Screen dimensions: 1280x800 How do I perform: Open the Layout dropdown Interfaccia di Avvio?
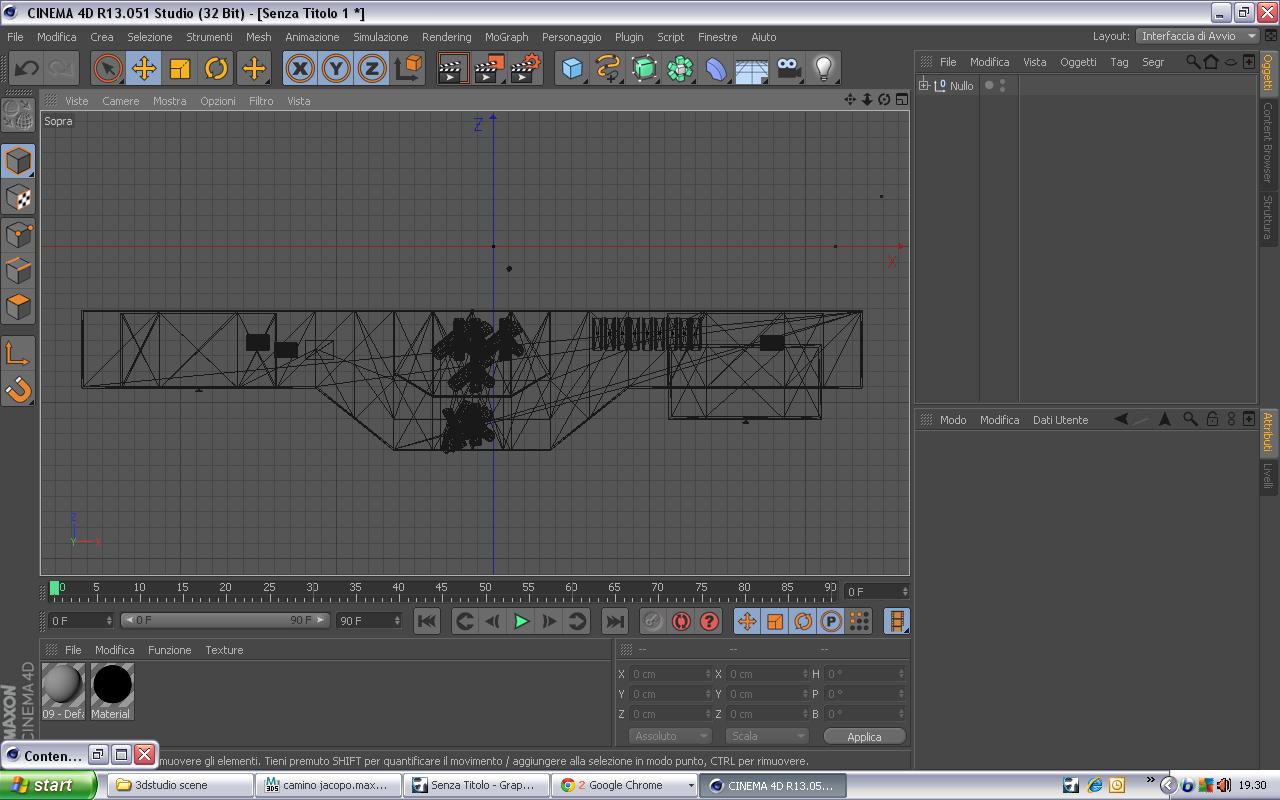pyautogui.click(x=1197, y=36)
